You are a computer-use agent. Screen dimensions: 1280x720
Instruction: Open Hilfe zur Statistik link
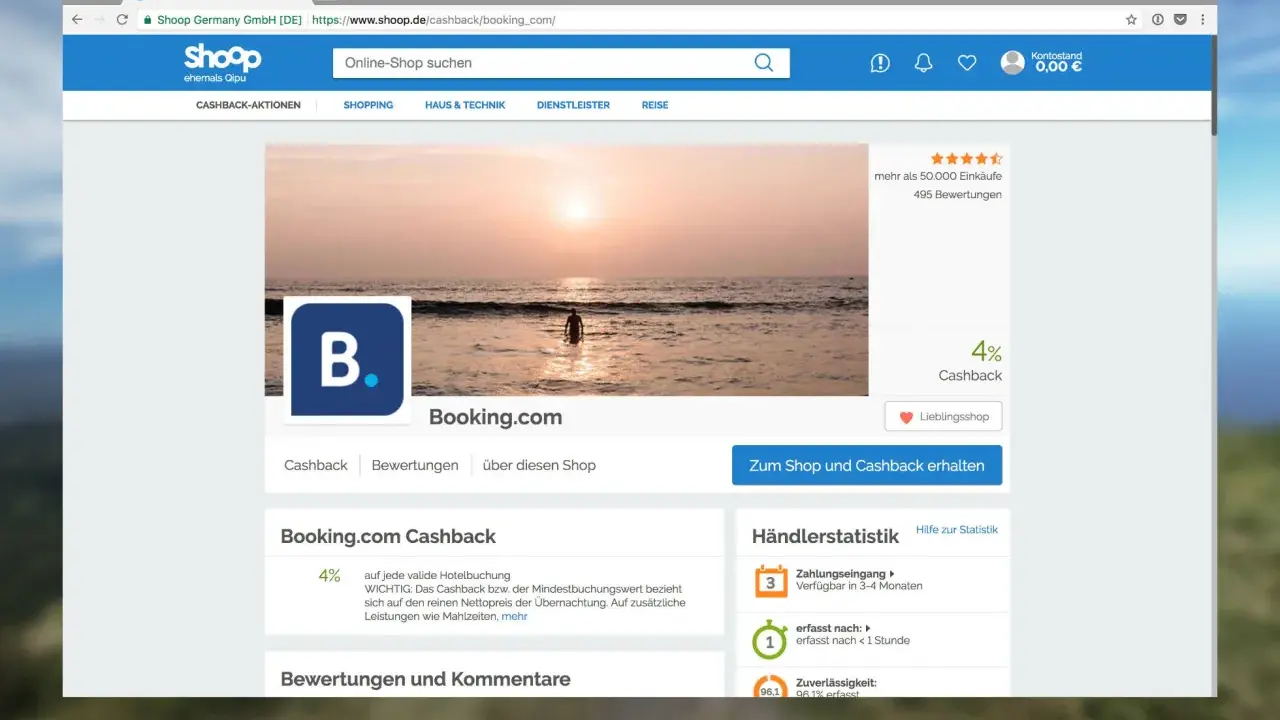coord(957,530)
